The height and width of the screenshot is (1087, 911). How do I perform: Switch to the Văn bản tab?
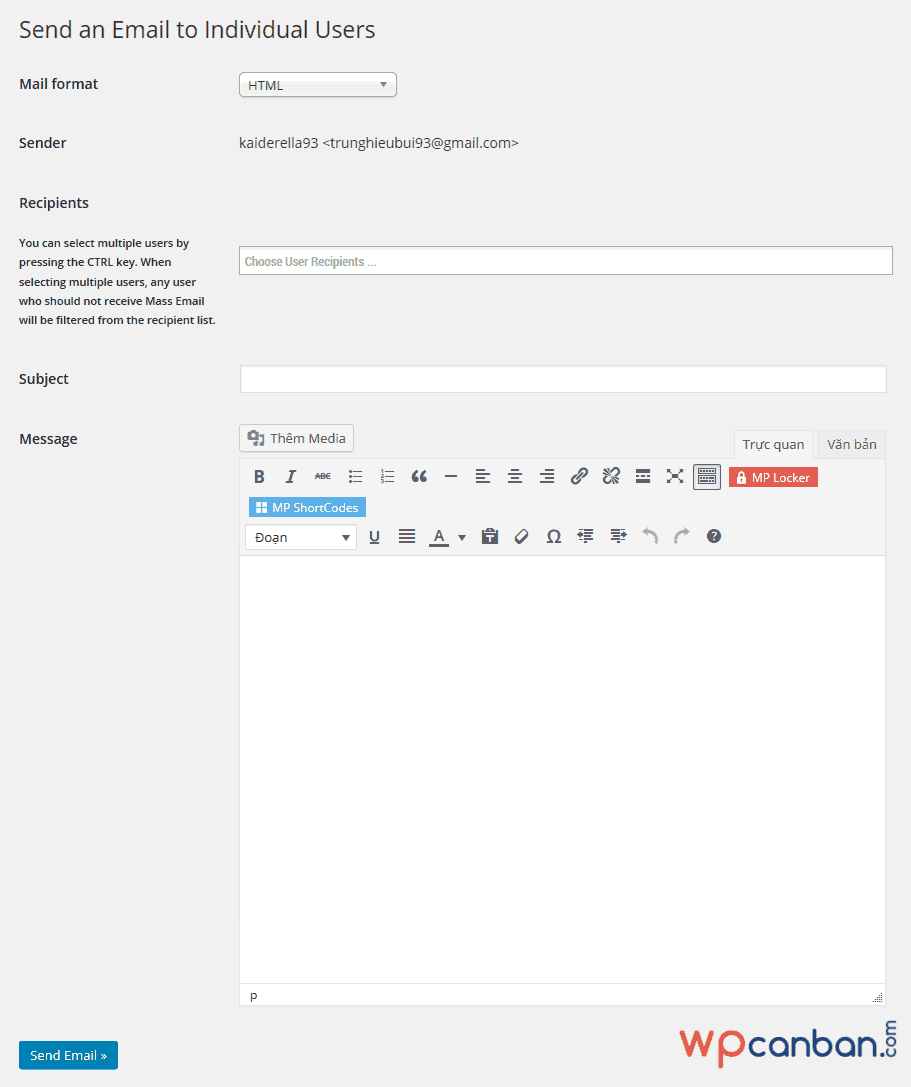coord(851,444)
